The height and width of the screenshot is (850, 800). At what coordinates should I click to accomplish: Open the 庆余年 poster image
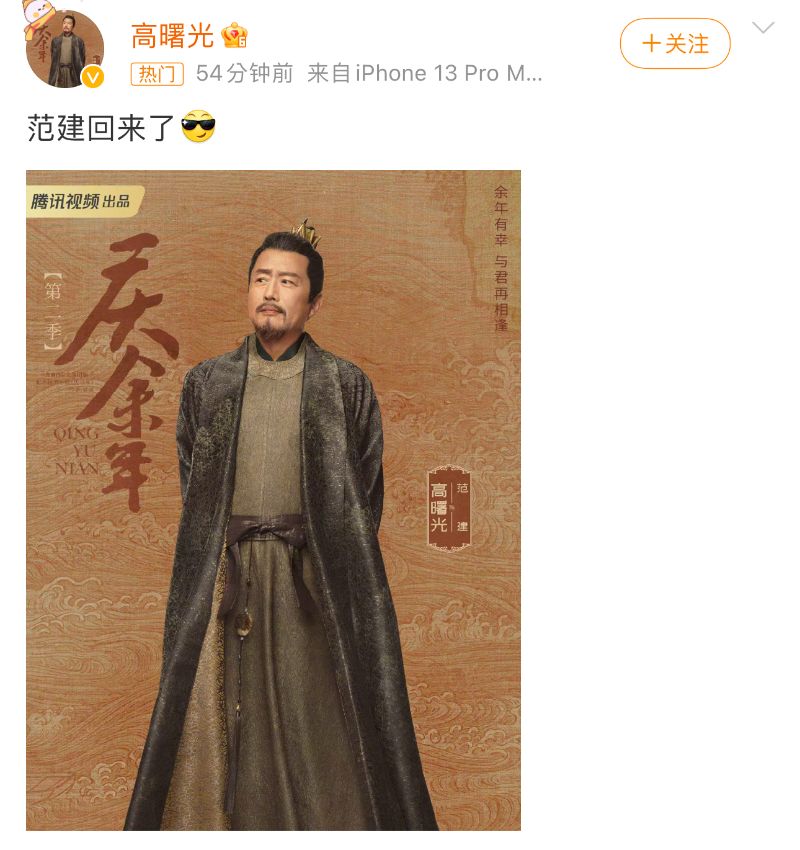coord(273,500)
